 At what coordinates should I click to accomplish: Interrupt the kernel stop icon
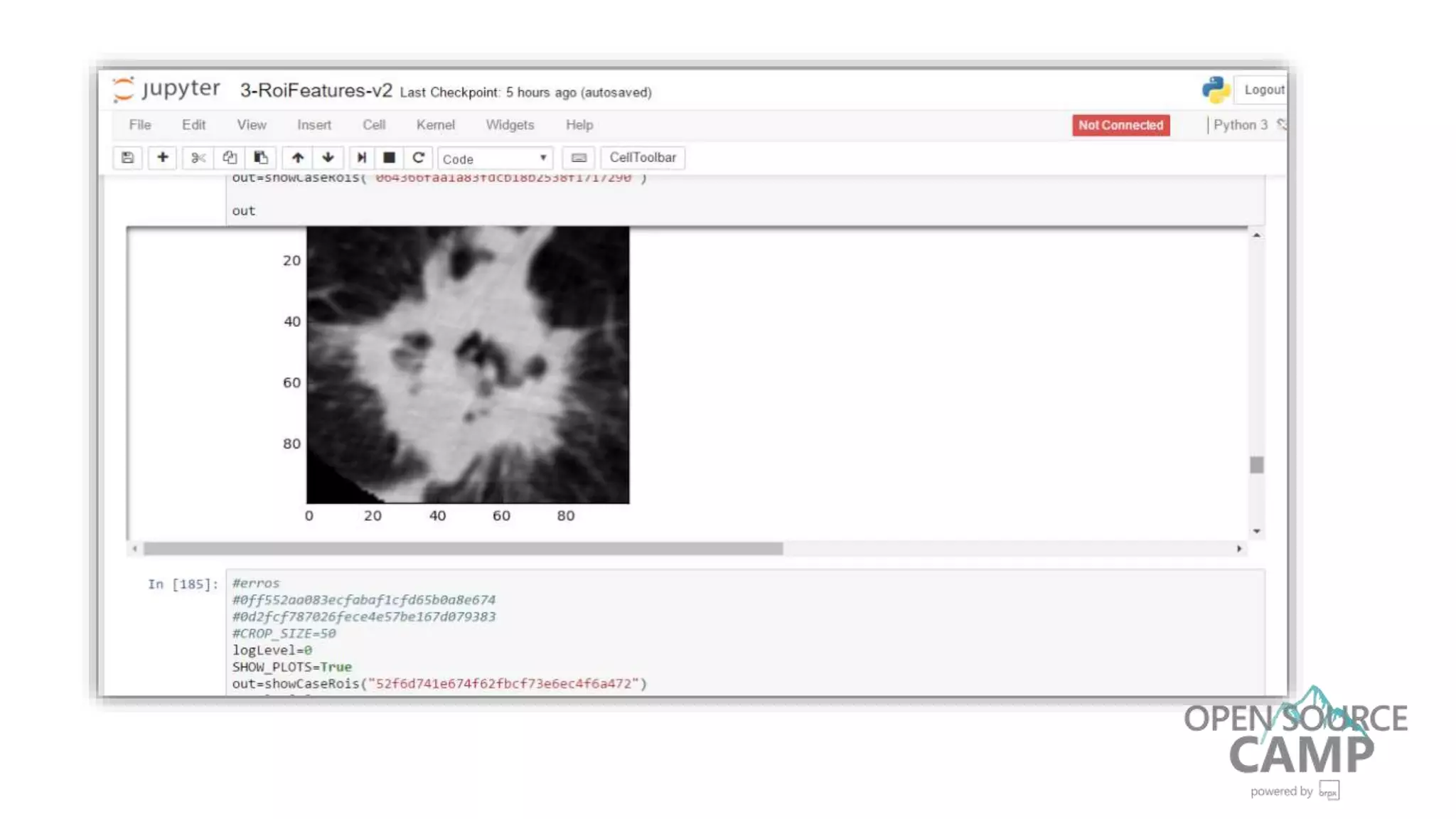click(389, 158)
